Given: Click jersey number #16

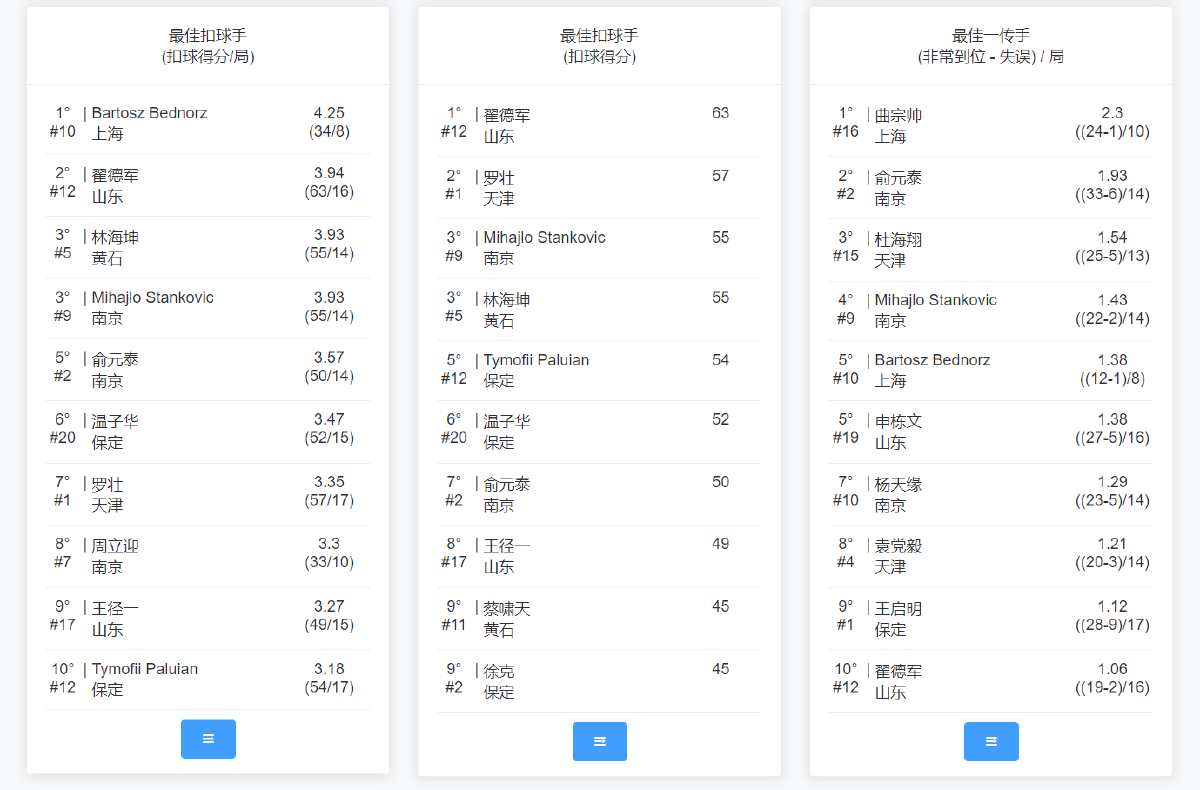Looking at the screenshot, I should click(x=846, y=132).
